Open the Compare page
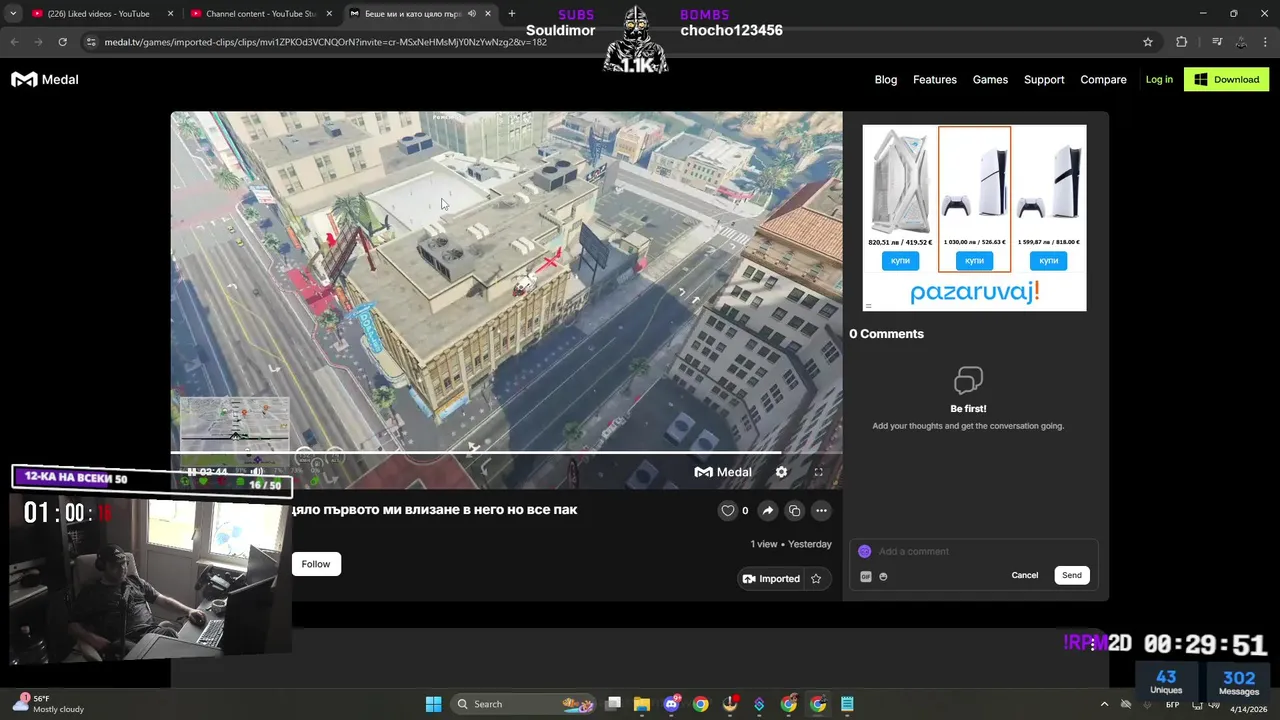The height and width of the screenshot is (720, 1280). tap(1103, 79)
